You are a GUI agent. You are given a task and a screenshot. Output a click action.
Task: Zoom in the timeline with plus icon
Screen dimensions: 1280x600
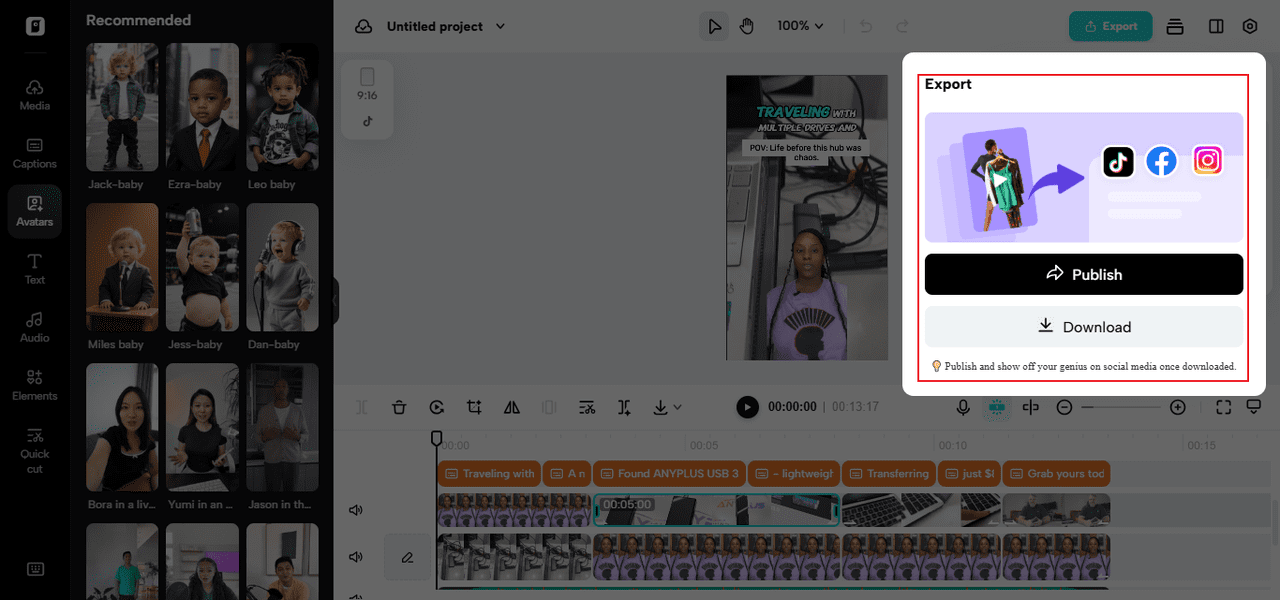point(1178,407)
